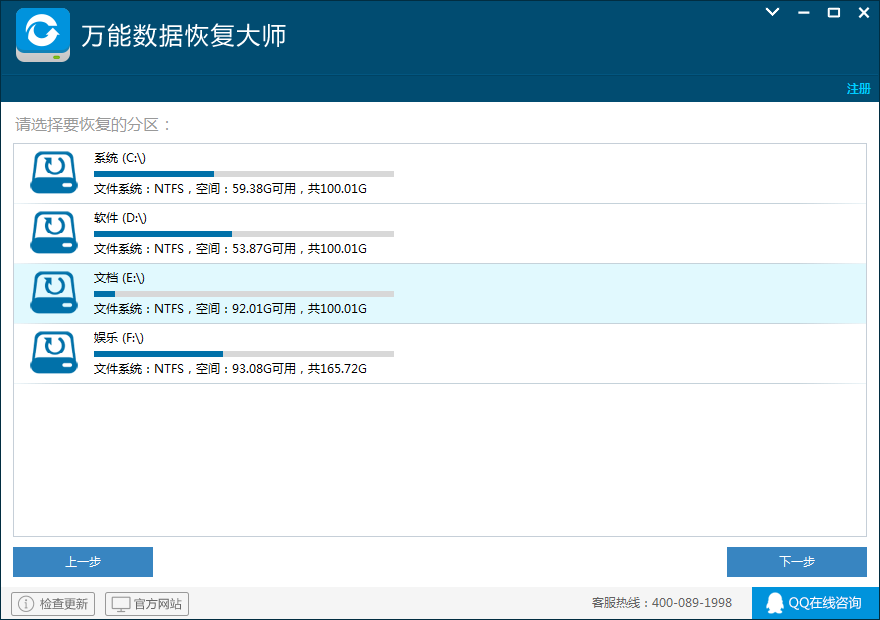
Task: Click the 万能数据恢复大师 app logo icon
Action: [42, 35]
